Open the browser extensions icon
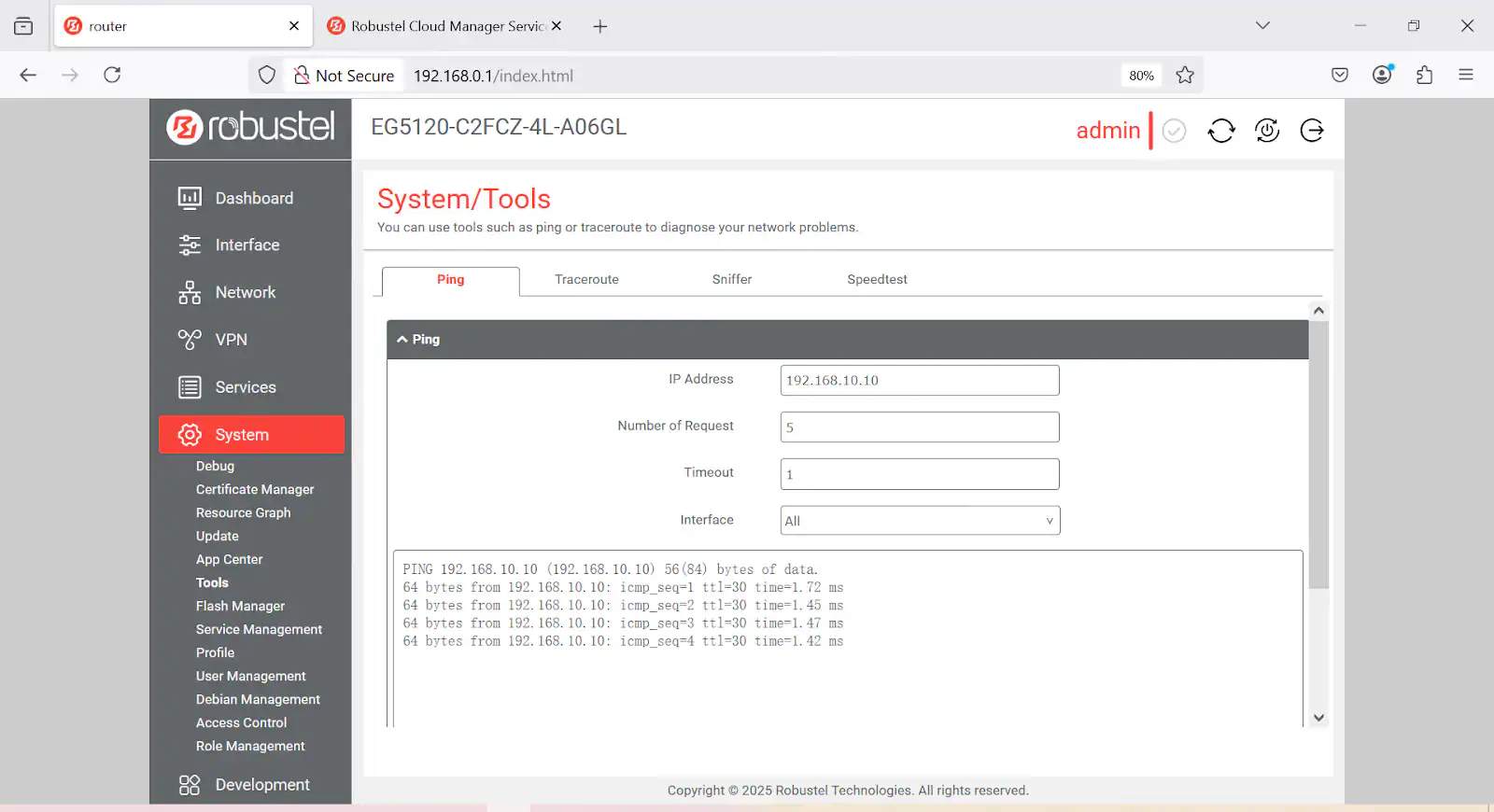 [1425, 75]
